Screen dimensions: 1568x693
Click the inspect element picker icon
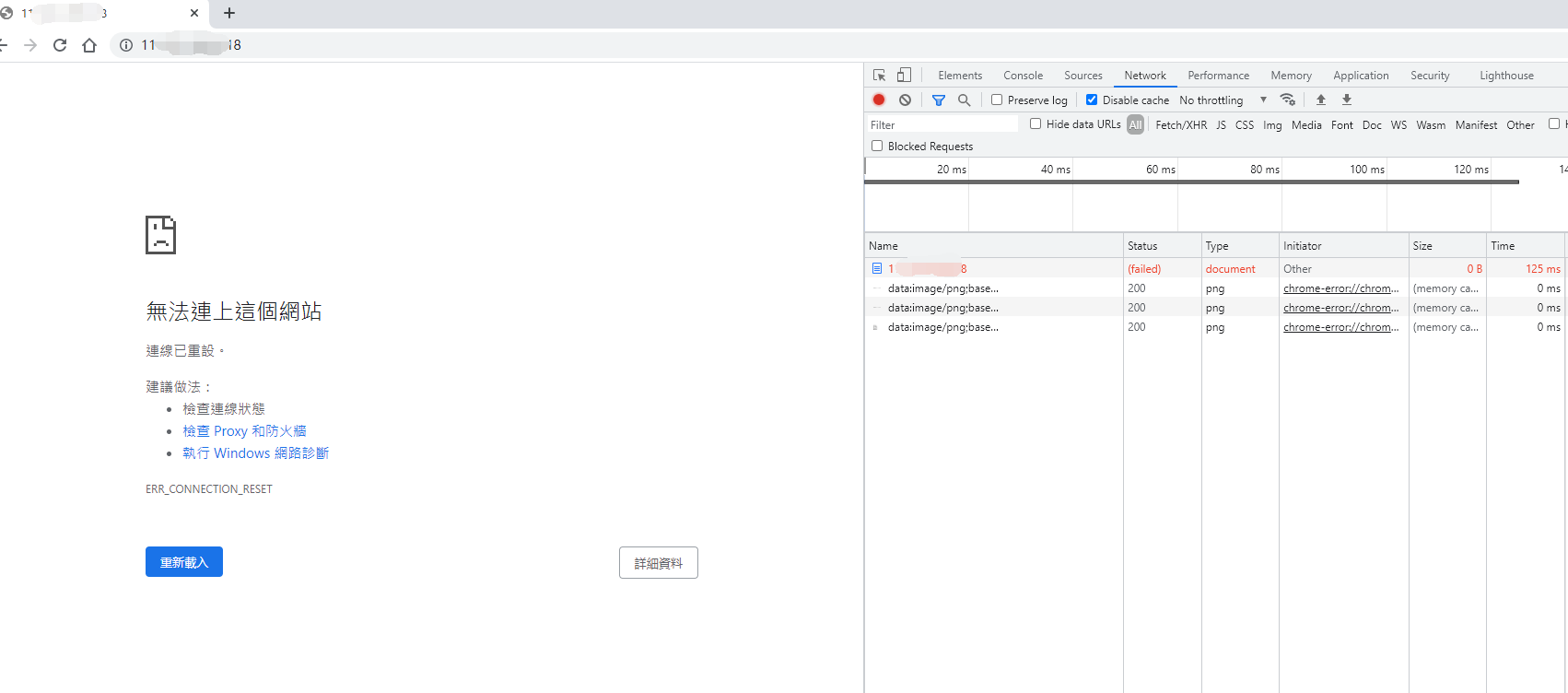point(879,76)
